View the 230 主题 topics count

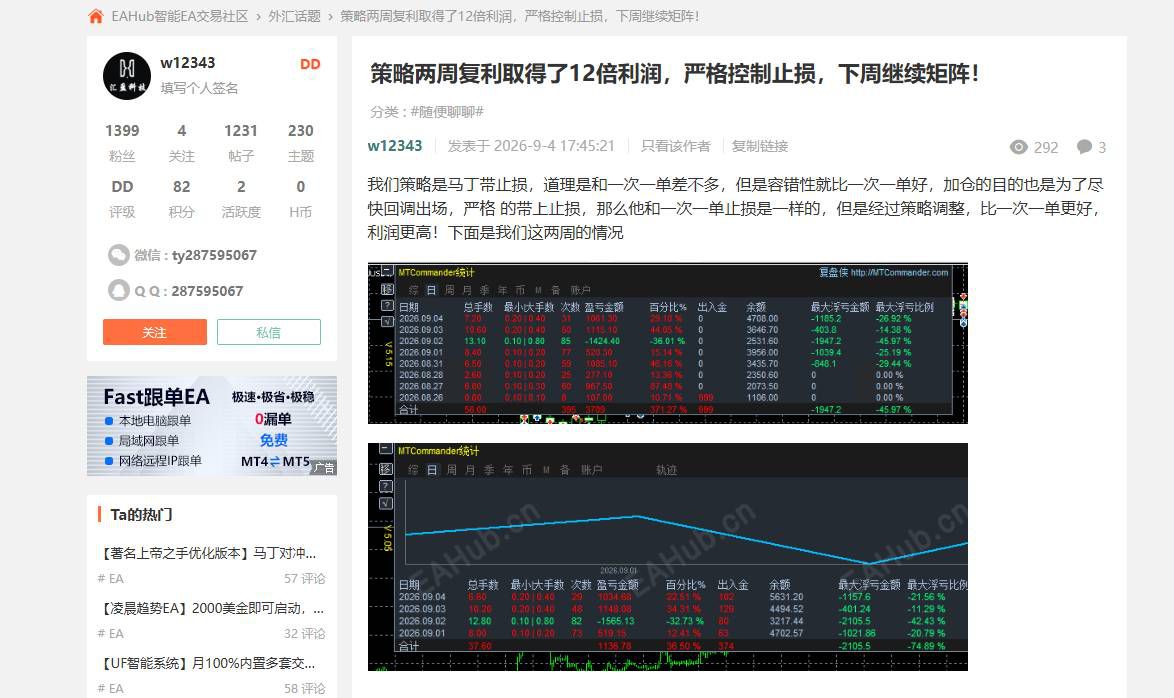coord(301,142)
